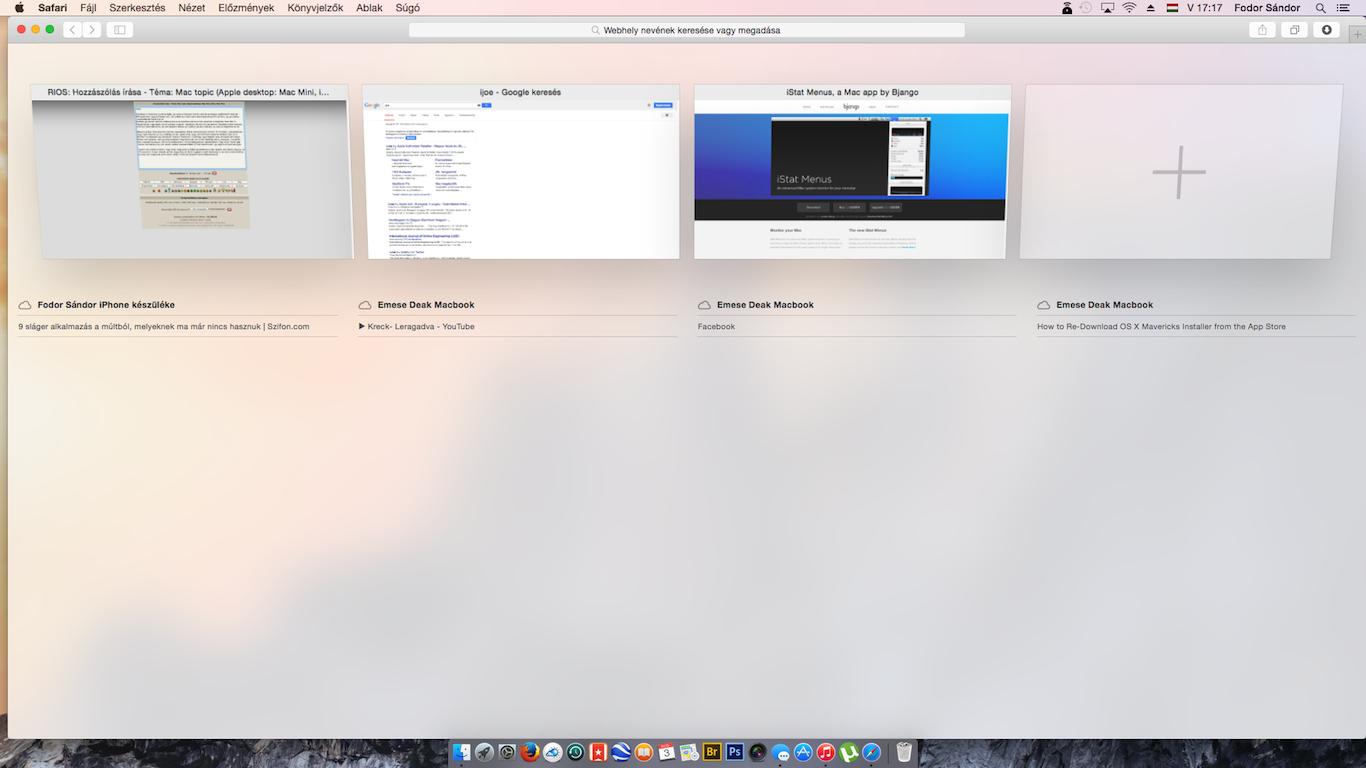Click the Share button in Safari toolbar

pyautogui.click(x=1262, y=30)
